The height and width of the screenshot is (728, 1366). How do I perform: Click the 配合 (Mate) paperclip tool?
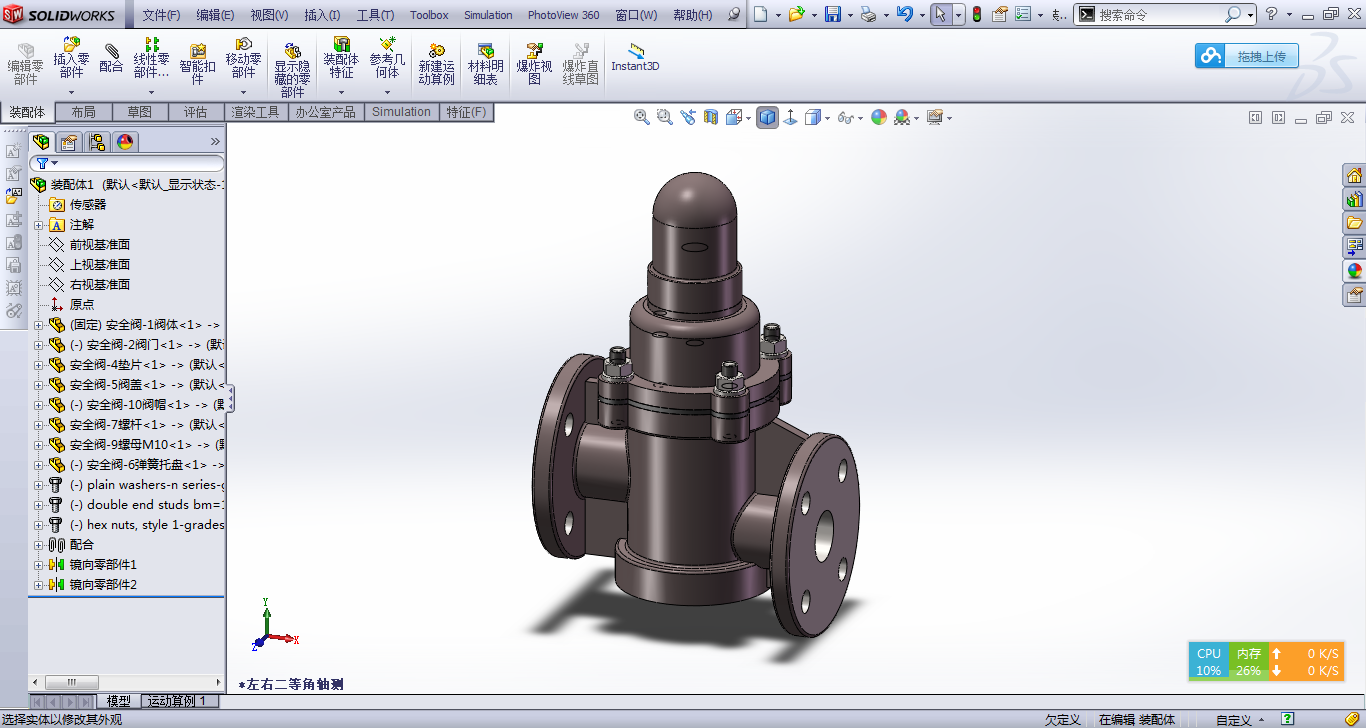111,58
